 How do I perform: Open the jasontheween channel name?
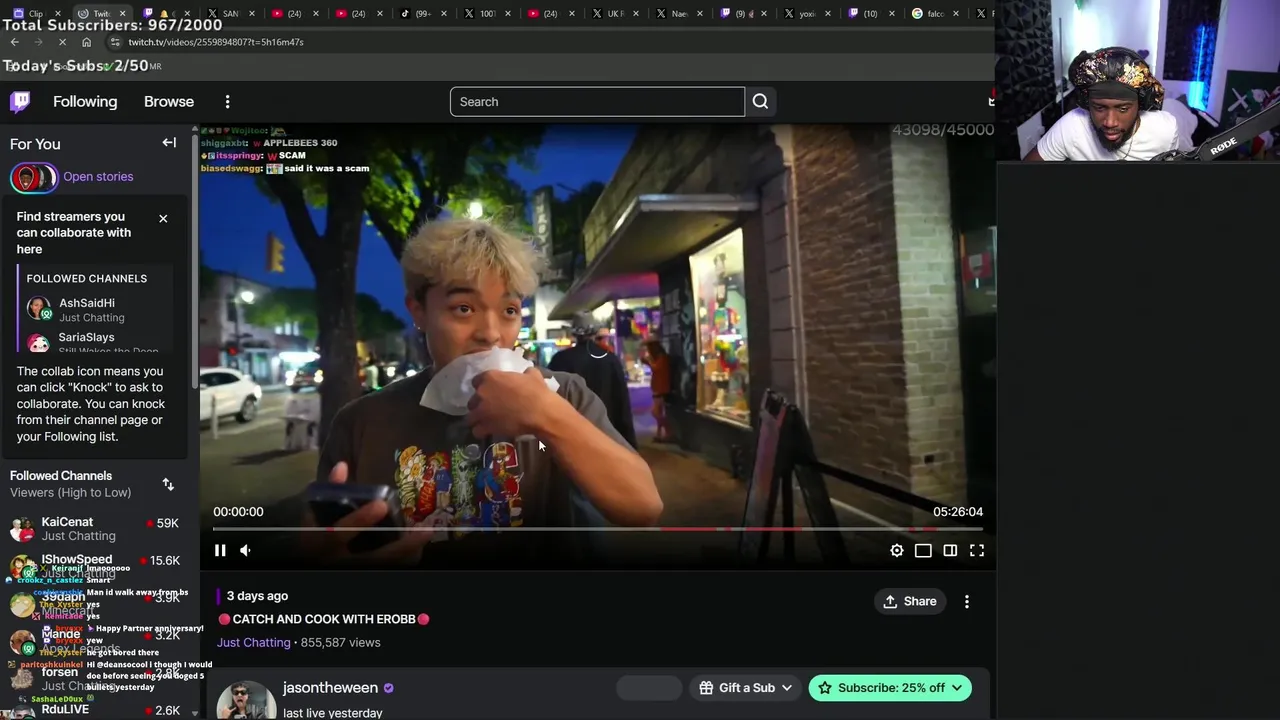[x=330, y=688]
